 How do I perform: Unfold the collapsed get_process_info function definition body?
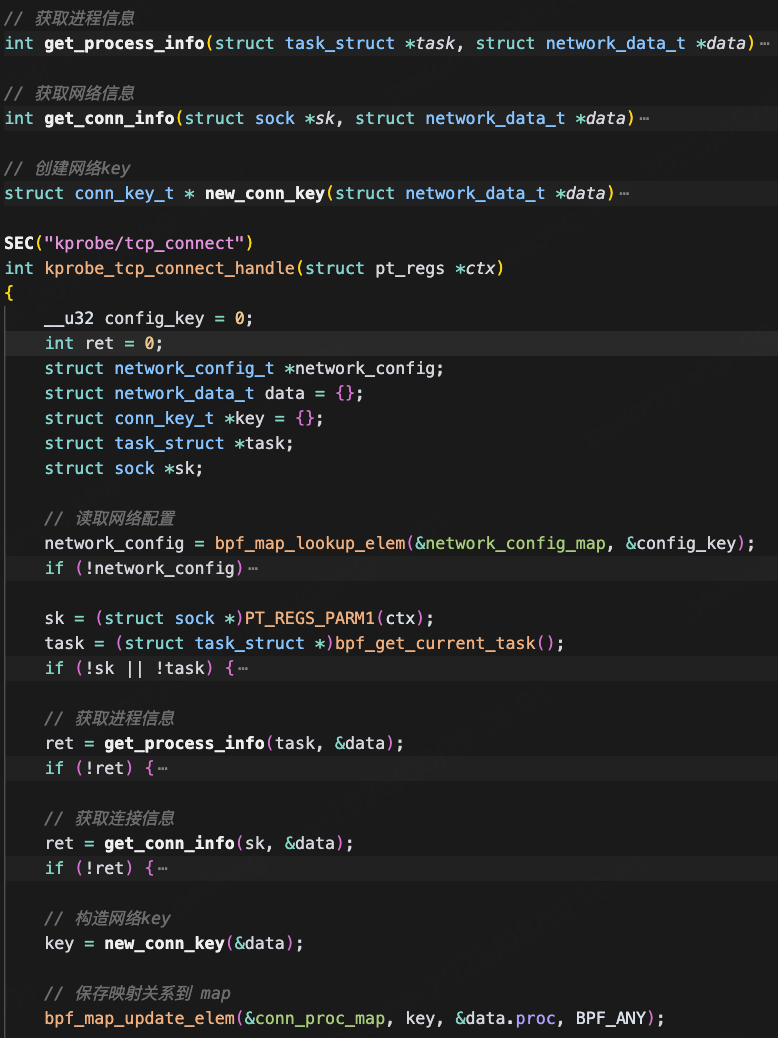click(x=765, y=44)
